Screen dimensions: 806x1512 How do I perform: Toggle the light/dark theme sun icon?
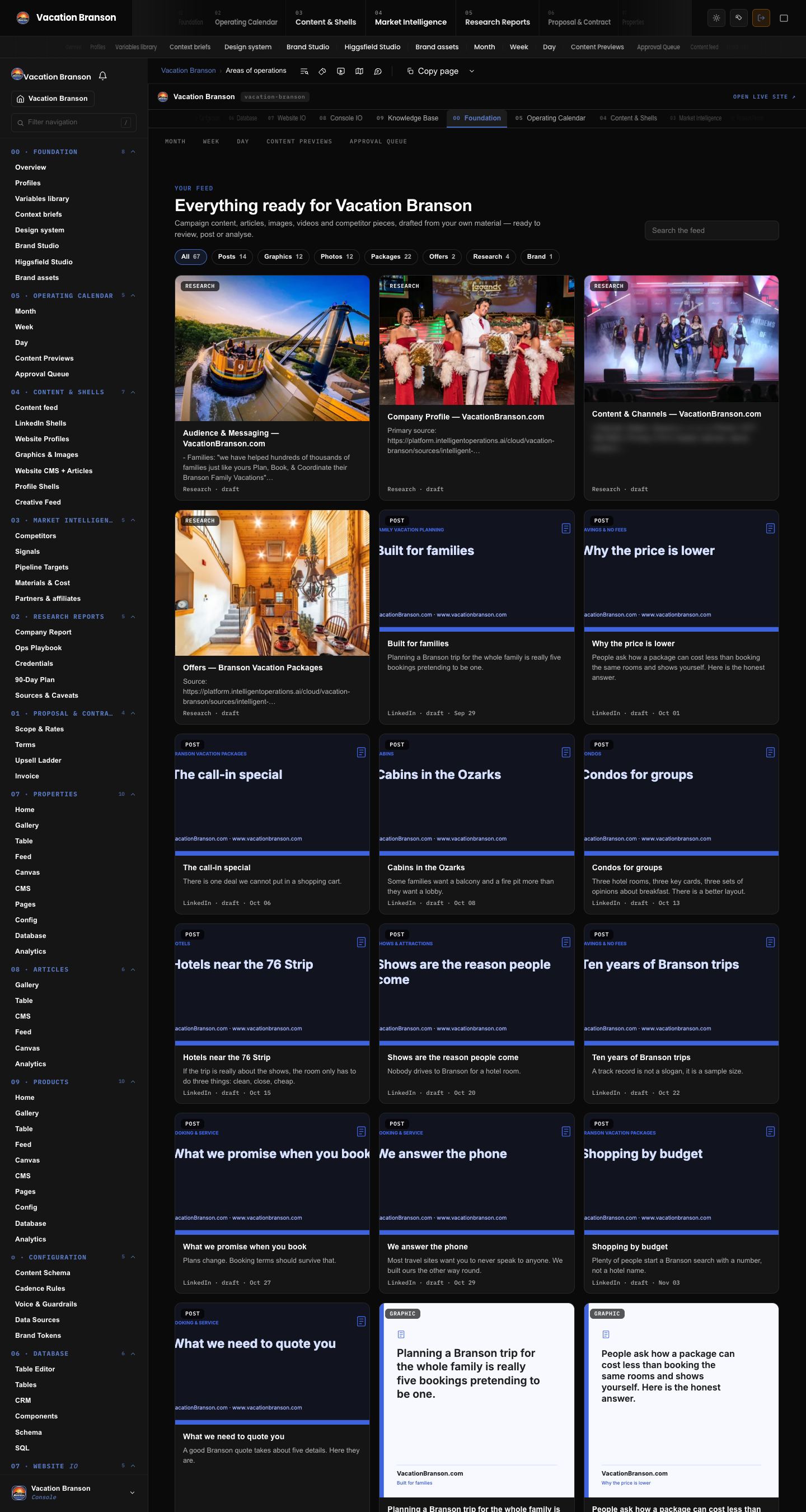(x=716, y=17)
